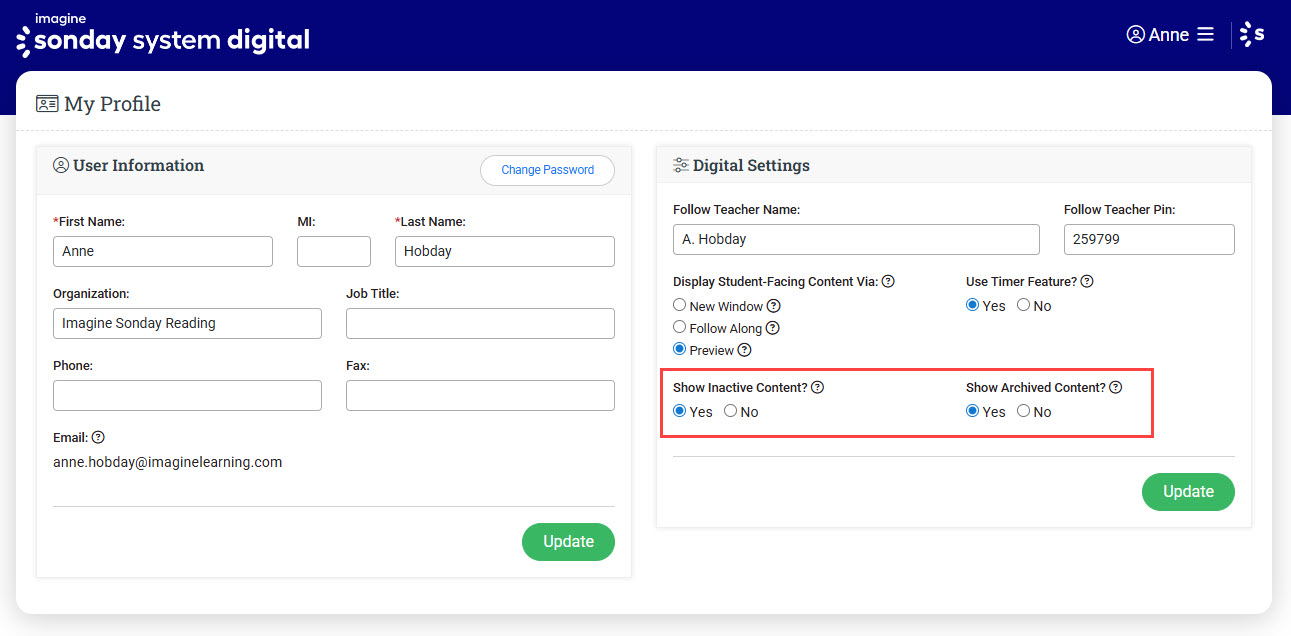Open the Anne user account menu
Screen dimensions: 1291x636
pos(1157,35)
